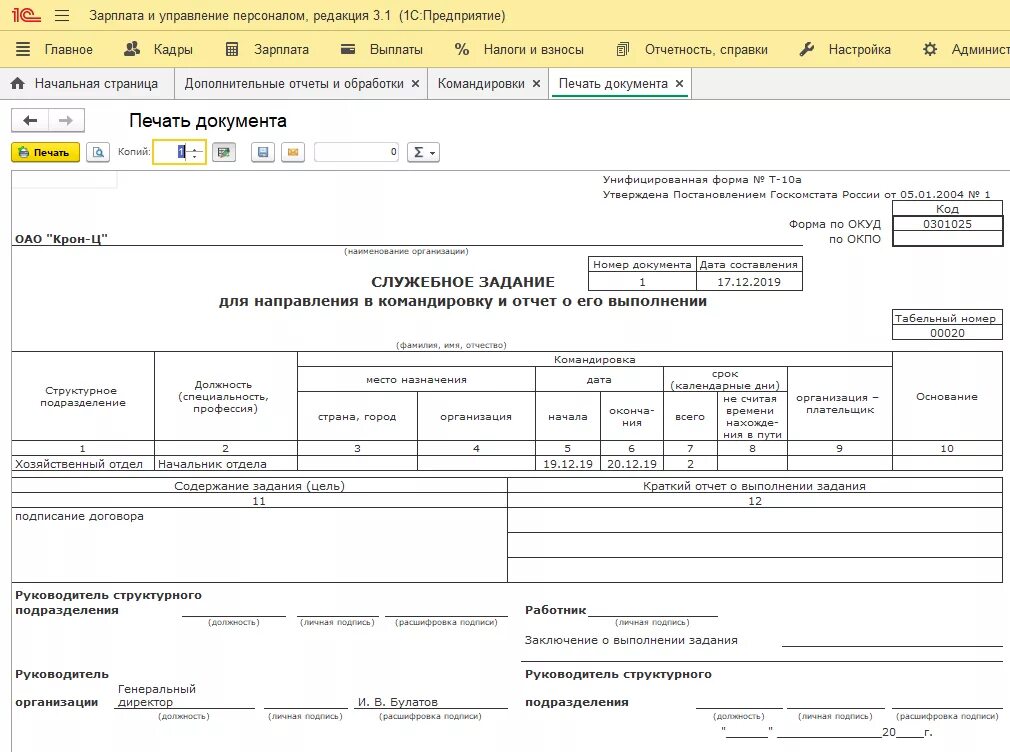Click the ОКУД code cell 0301025
The width and height of the screenshot is (1010, 752).
[947, 224]
